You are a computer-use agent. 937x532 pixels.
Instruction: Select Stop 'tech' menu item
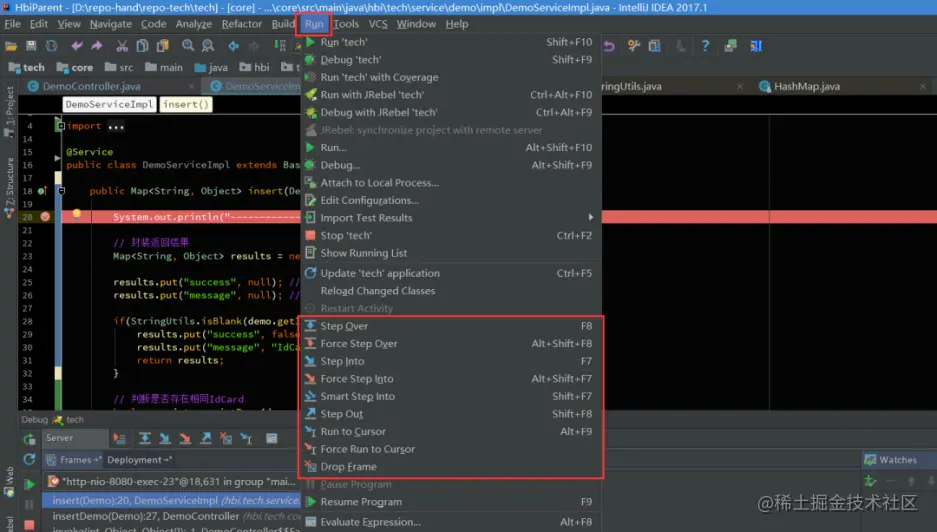451,236
